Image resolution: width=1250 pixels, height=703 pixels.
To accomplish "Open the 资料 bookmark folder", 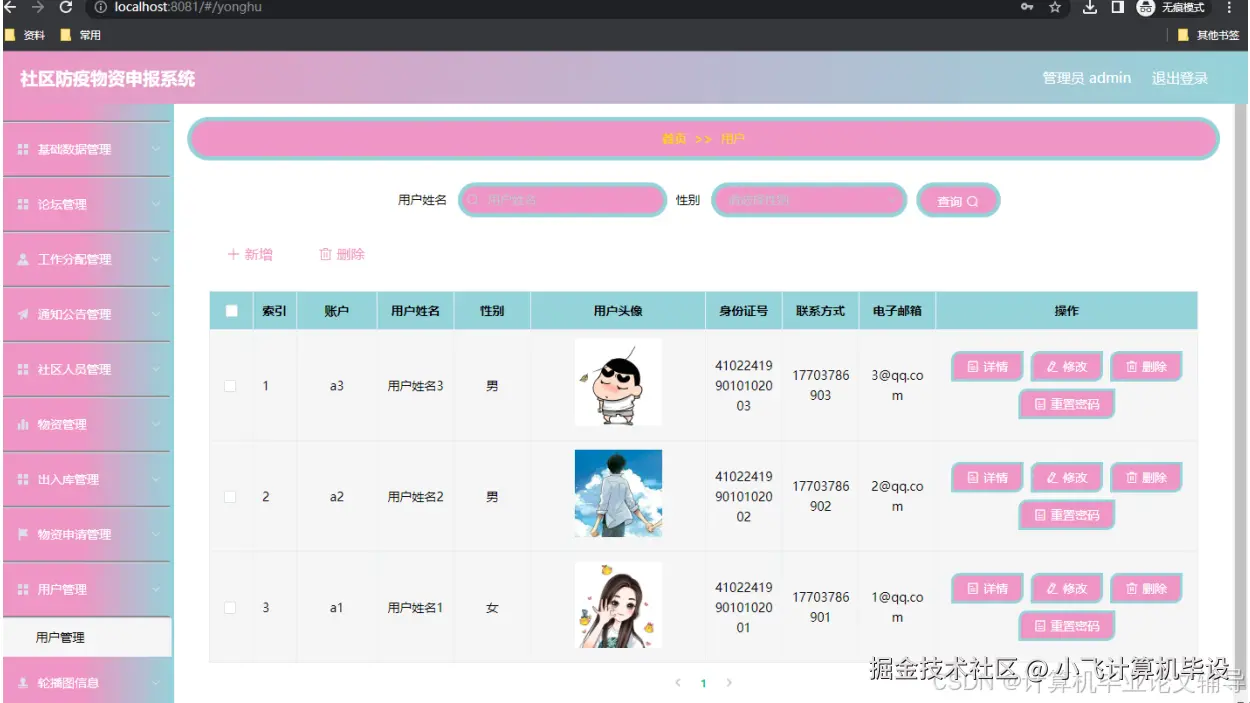I will (x=26, y=35).
